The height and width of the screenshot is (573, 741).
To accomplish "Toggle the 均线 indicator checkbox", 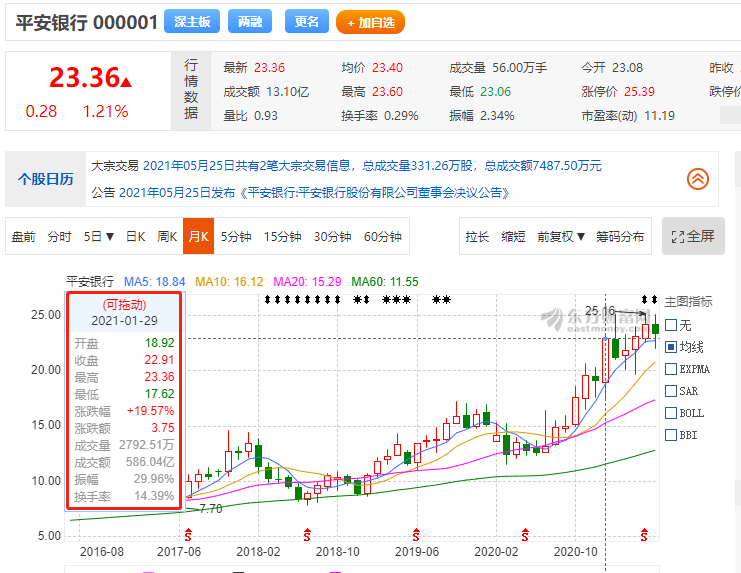I will click(x=671, y=347).
